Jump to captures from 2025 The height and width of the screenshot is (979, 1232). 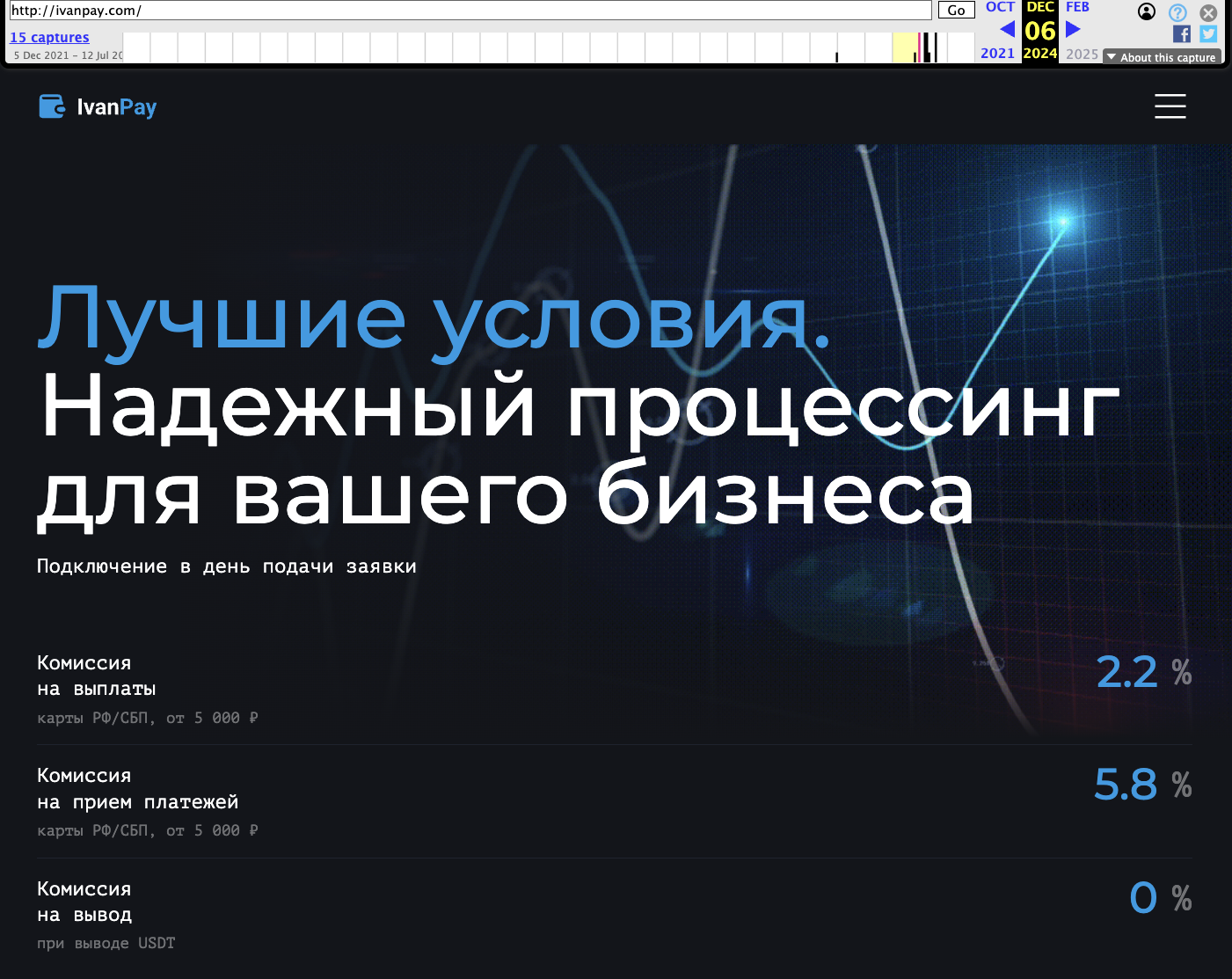tap(1082, 54)
